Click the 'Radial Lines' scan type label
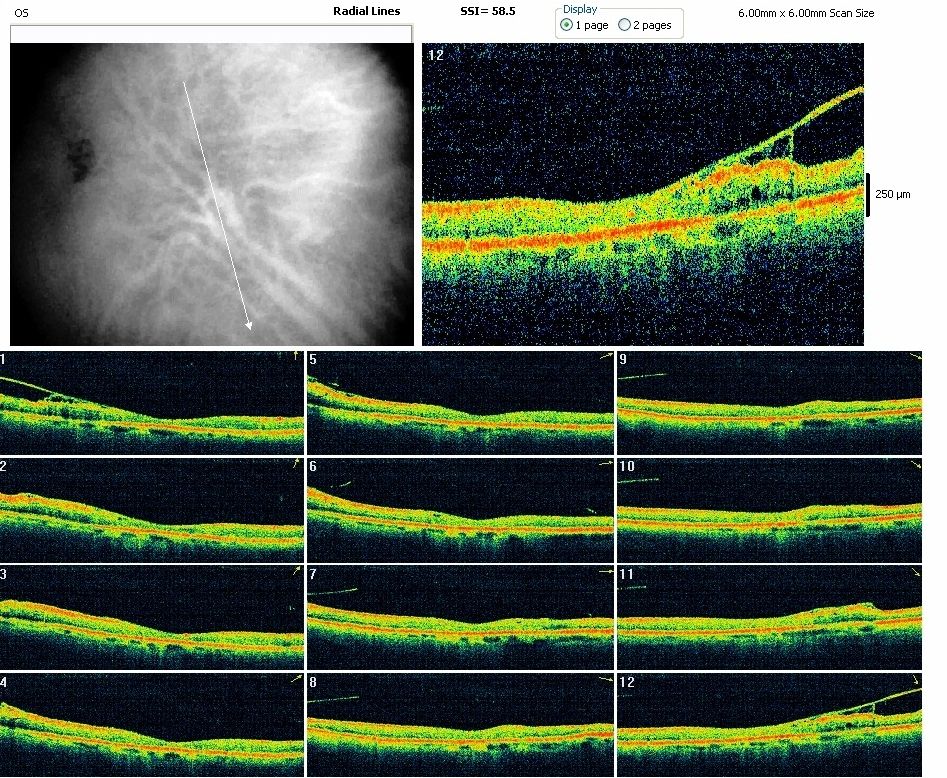 367,11
